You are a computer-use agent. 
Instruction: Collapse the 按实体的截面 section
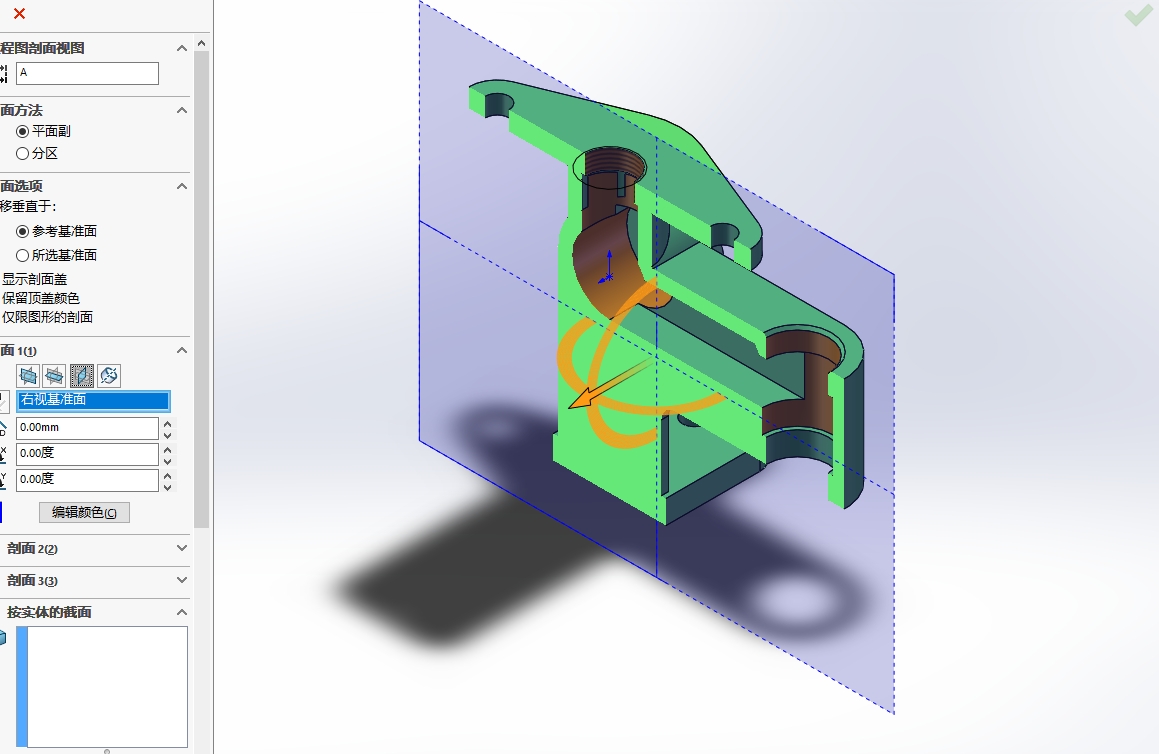click(x=181, y=612)
